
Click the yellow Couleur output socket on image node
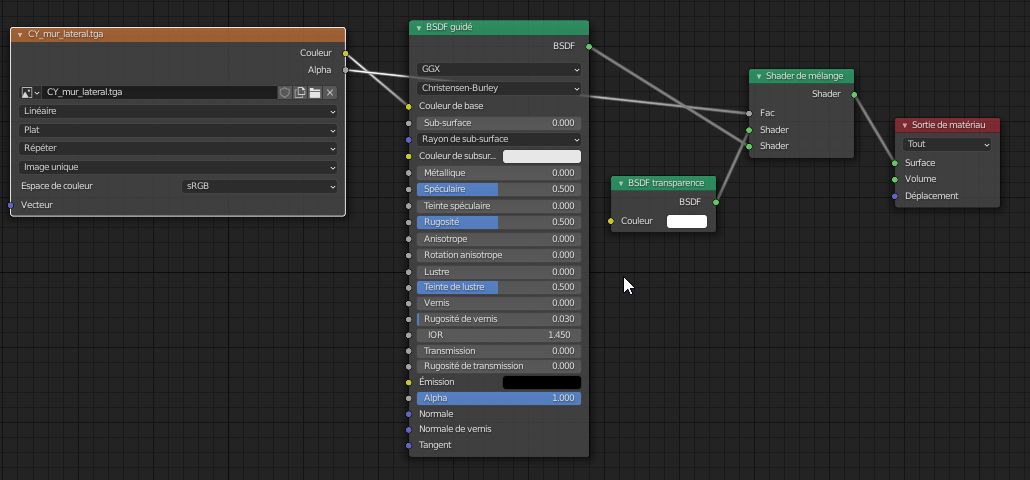click(345, 52)
